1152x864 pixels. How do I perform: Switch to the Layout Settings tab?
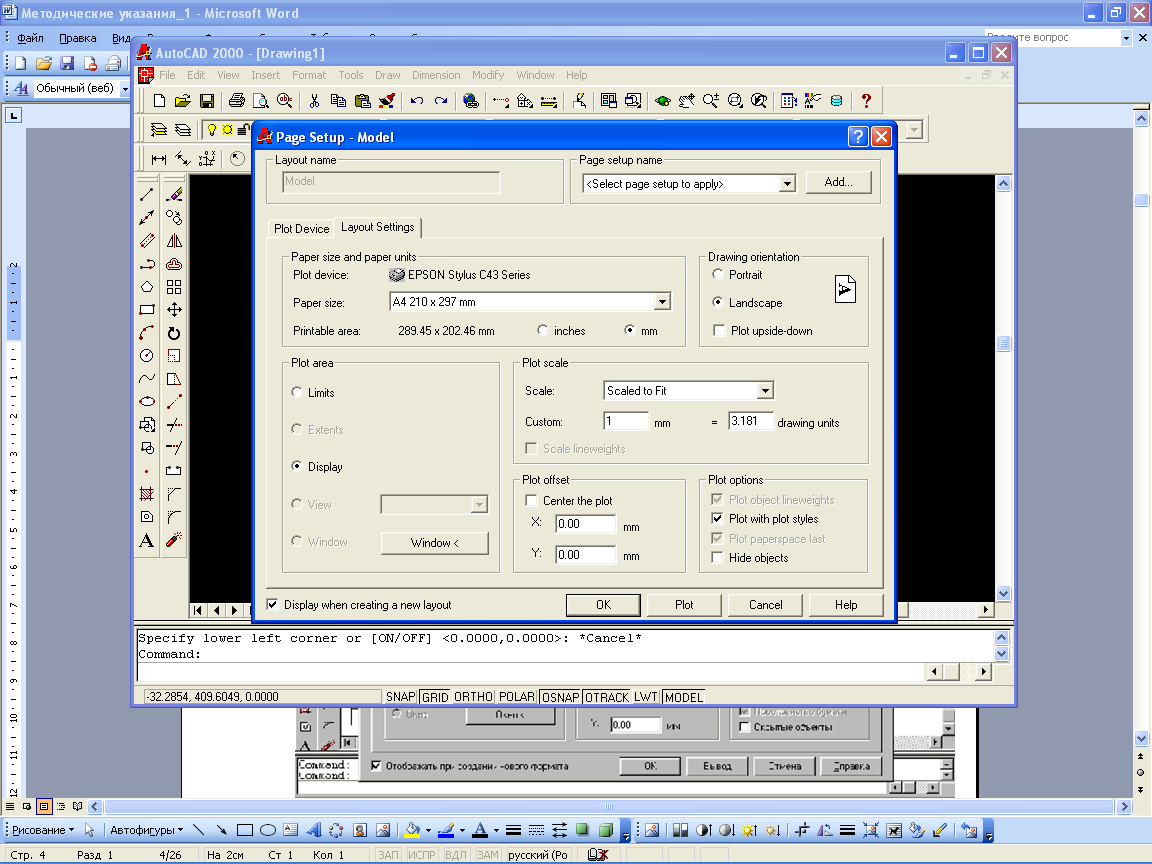tap(378, 227)
